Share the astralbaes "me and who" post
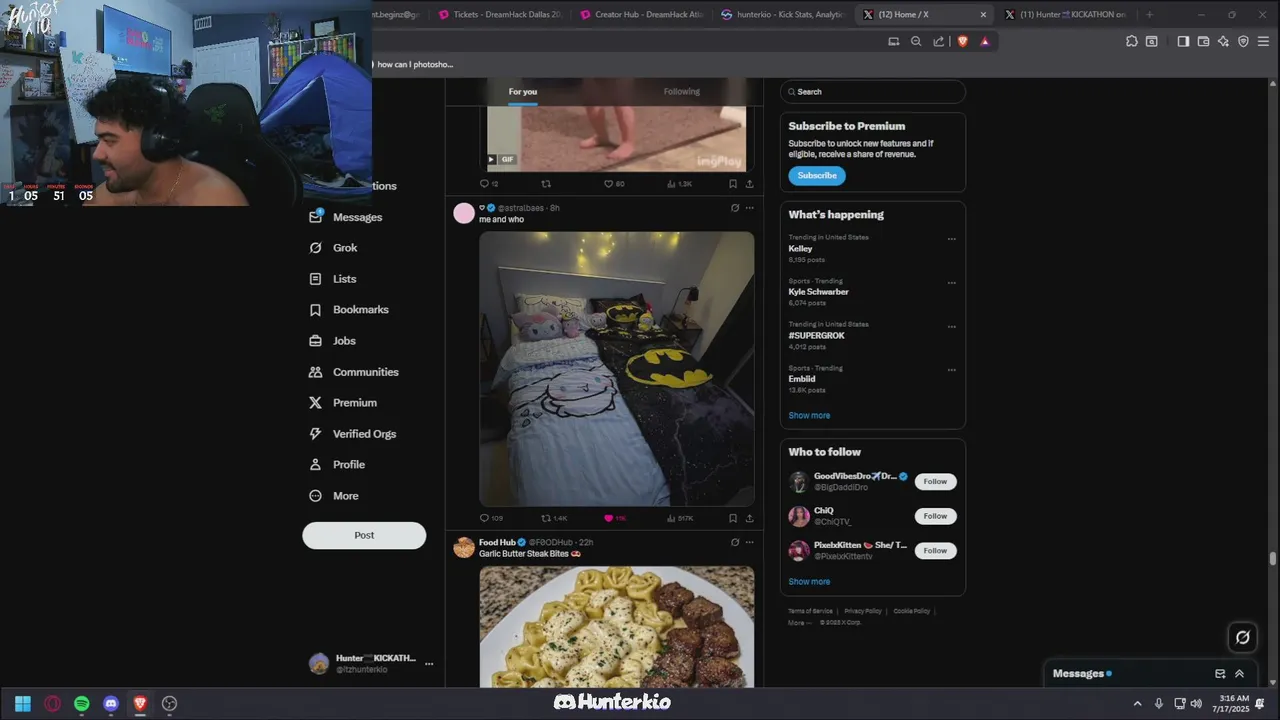The height and width of the screenshot is (720, 1280). click(749, 518)
